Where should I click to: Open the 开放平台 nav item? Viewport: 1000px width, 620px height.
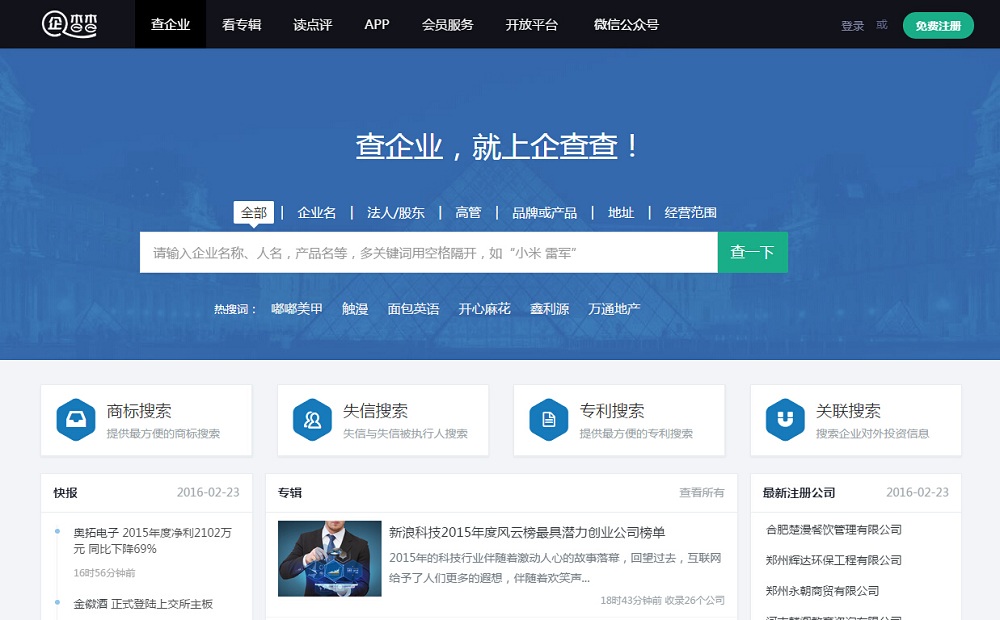tap(532, 24)
